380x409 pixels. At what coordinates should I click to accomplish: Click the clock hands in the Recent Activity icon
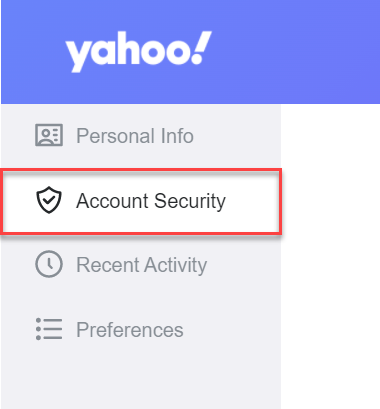click(50, 263)
